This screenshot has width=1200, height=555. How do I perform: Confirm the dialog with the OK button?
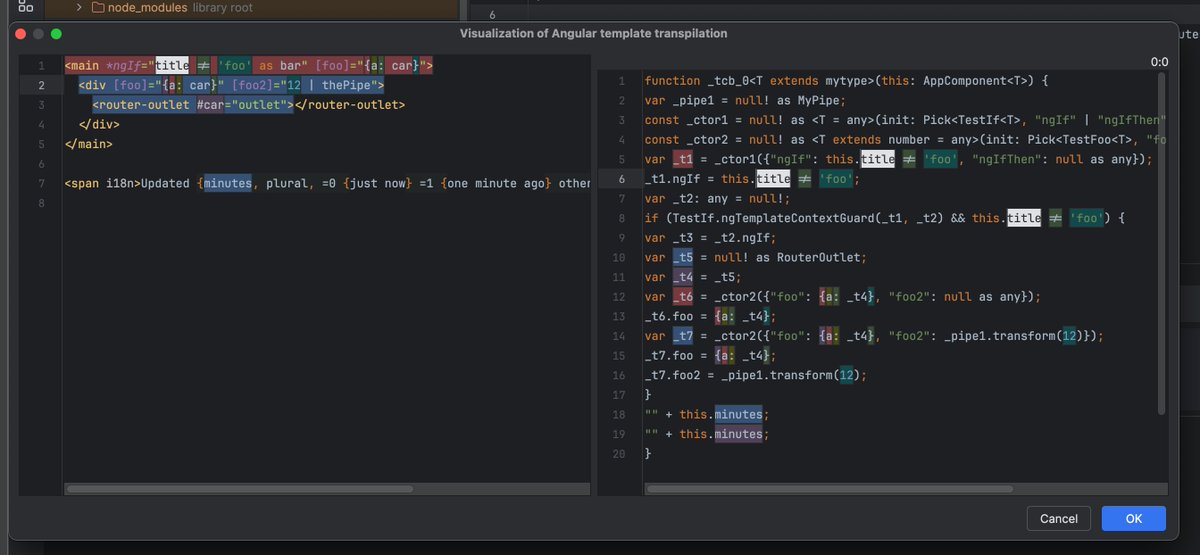pos(1133,518)
